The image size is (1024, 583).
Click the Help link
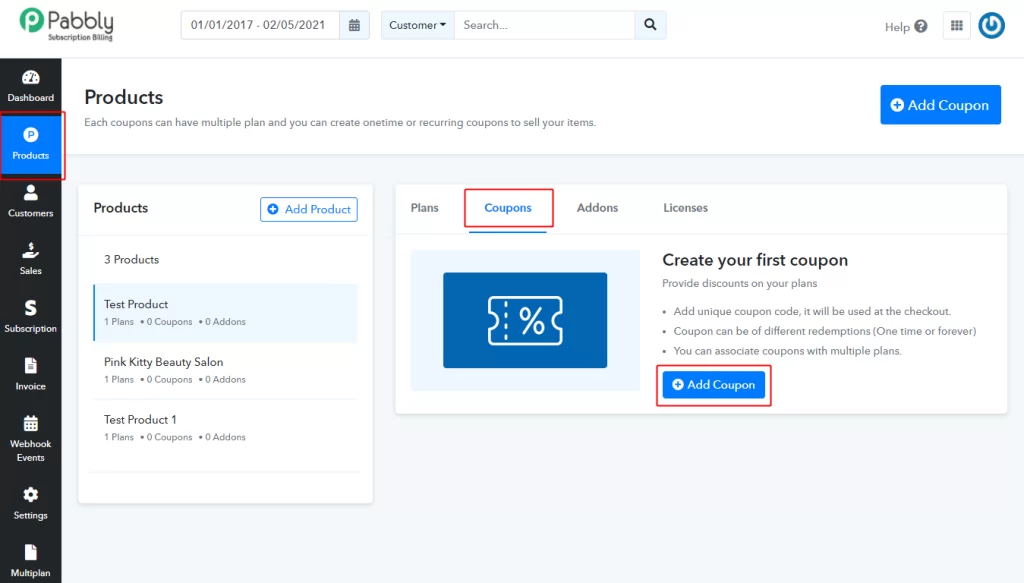click(905, 27)
